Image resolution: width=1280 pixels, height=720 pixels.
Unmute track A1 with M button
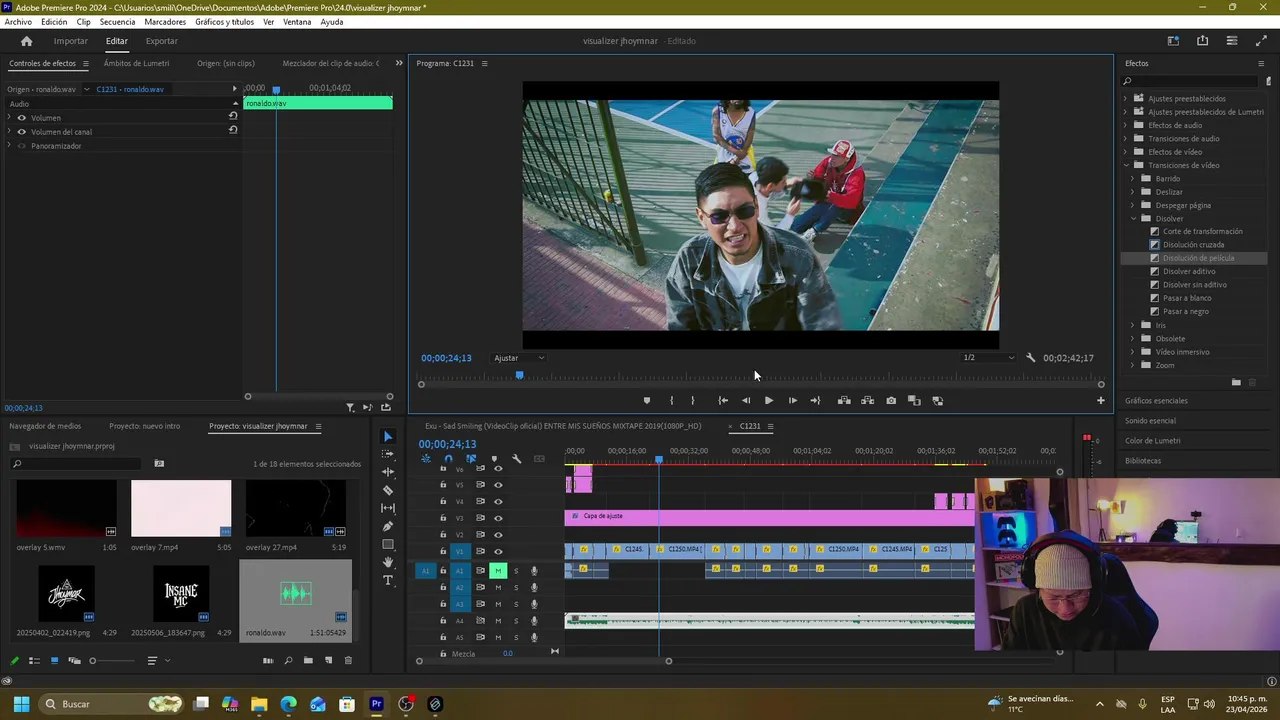tap(497, 571)
